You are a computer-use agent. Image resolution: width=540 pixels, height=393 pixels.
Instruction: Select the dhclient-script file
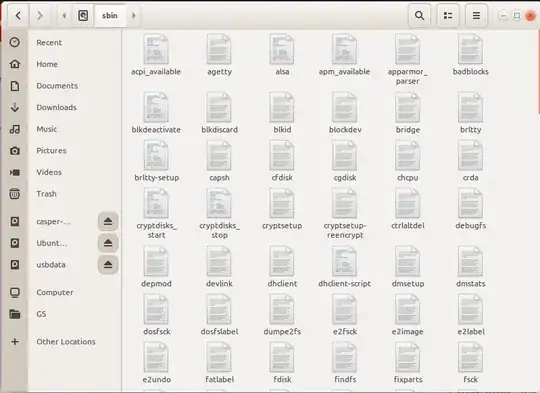tap(345, 267)
